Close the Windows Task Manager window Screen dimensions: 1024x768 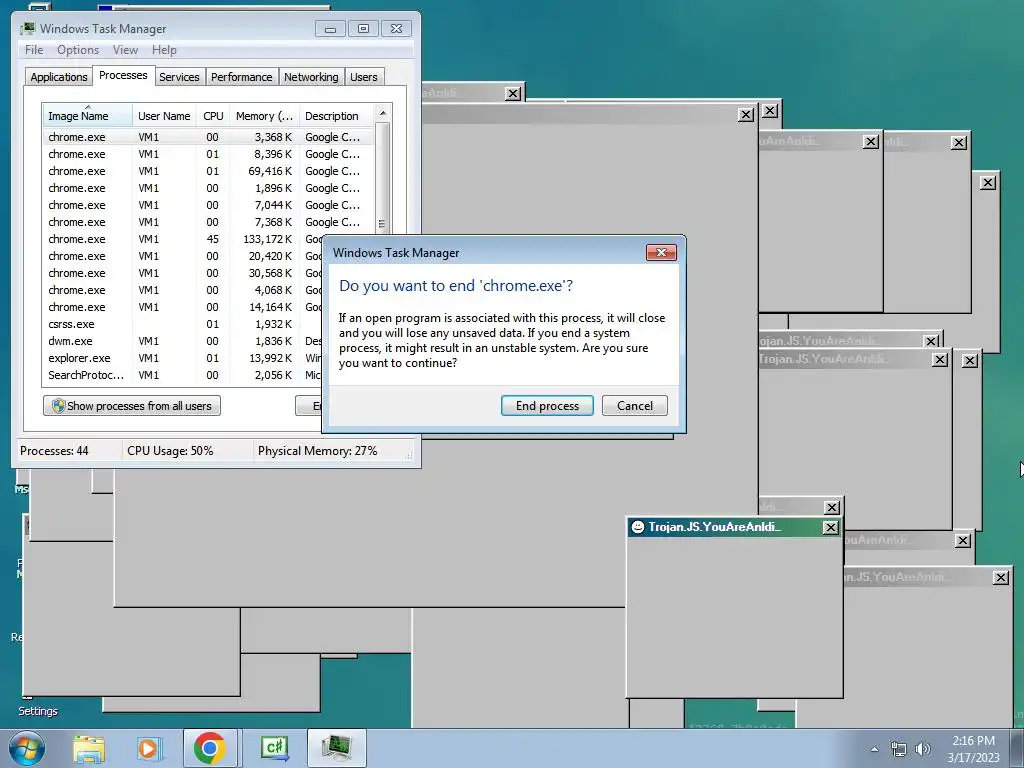pos(396,29)
